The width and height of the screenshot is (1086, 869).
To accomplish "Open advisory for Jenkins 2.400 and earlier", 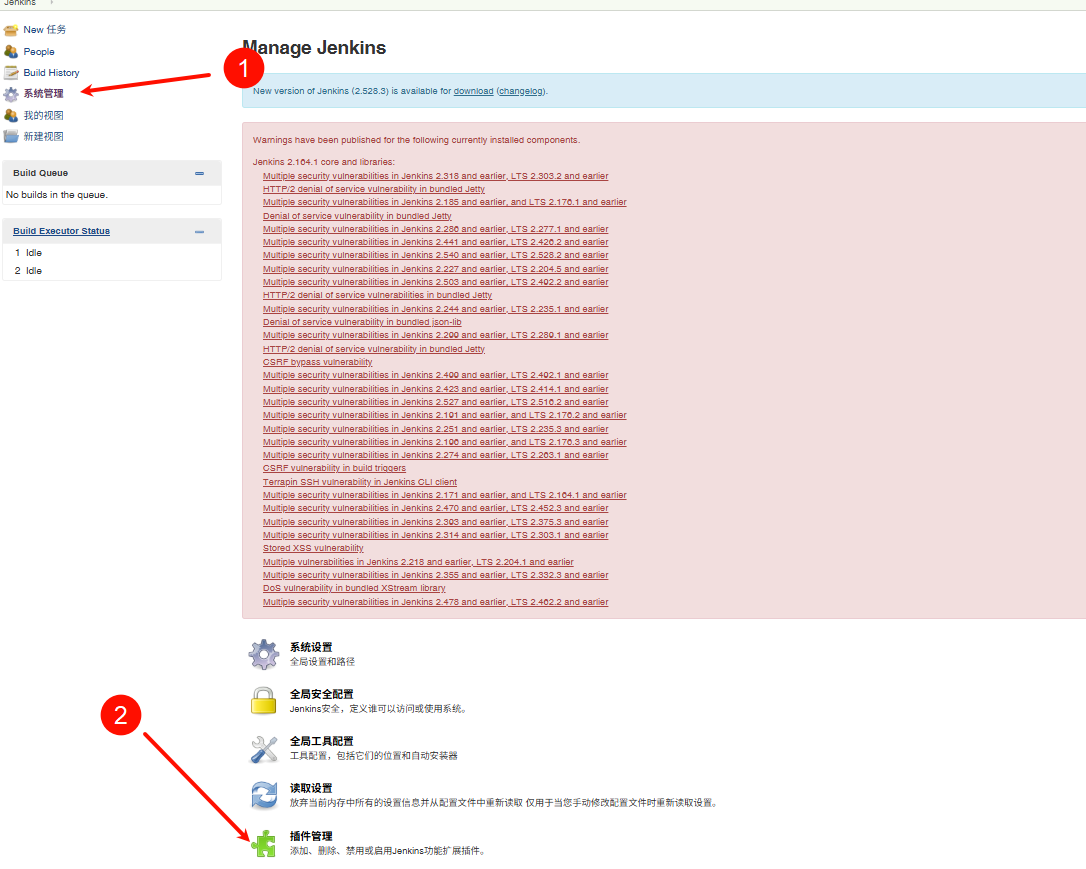I will pyautogui.click(x=435, y=375).
